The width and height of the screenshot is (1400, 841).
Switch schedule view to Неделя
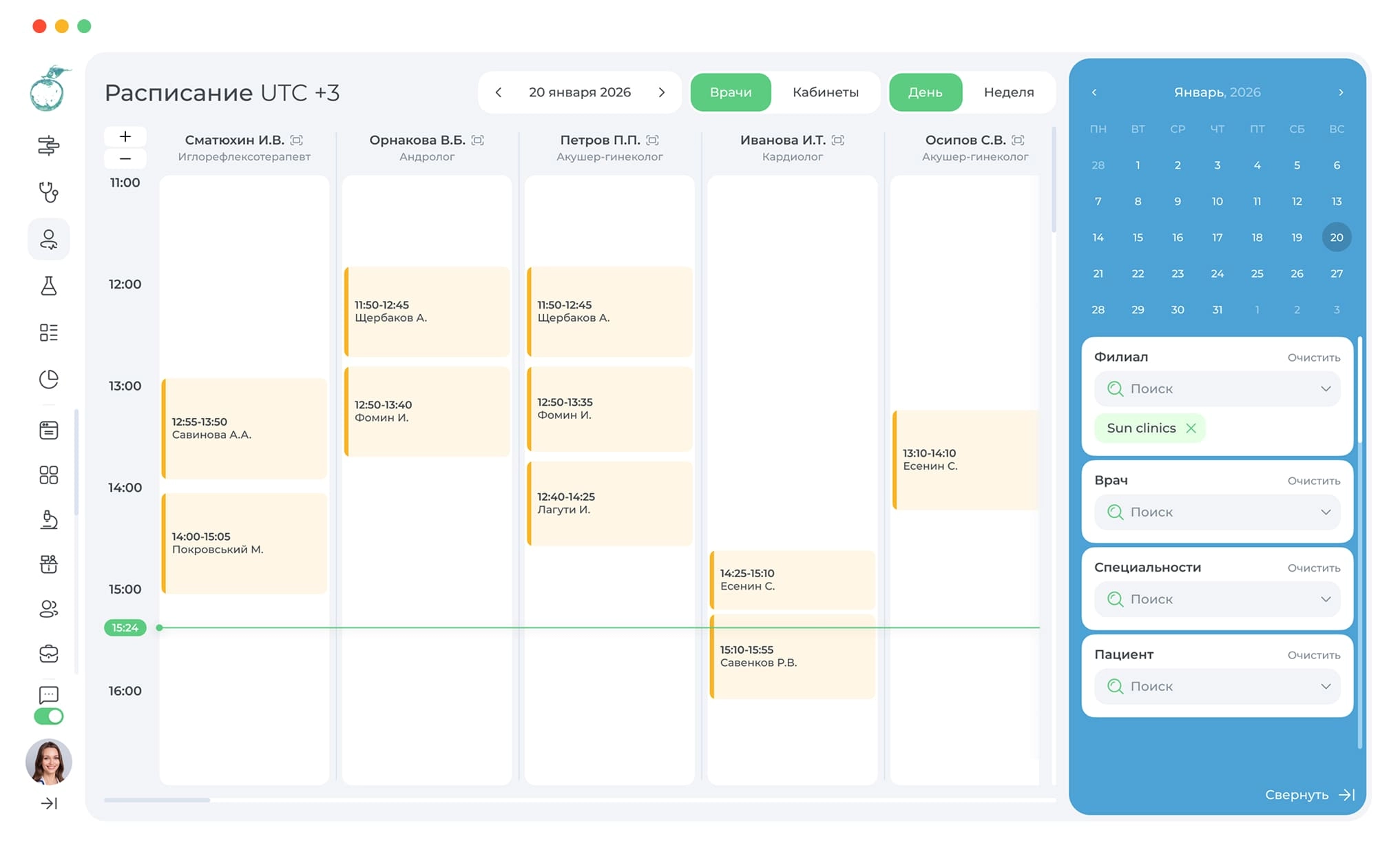(1008, 92)
